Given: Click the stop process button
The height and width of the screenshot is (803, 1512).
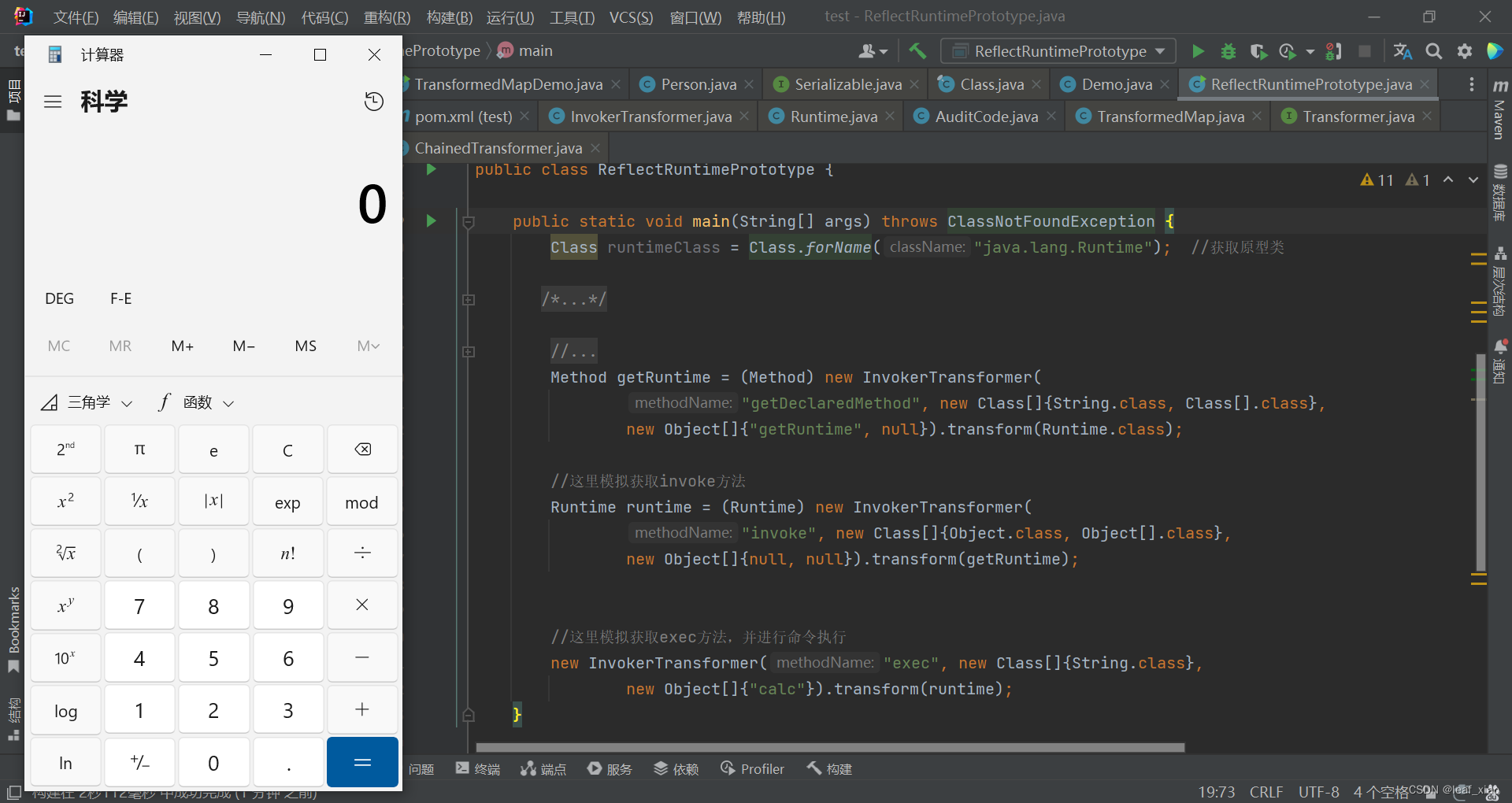Looking at the screenshot, I should [x=1365, y=51].
